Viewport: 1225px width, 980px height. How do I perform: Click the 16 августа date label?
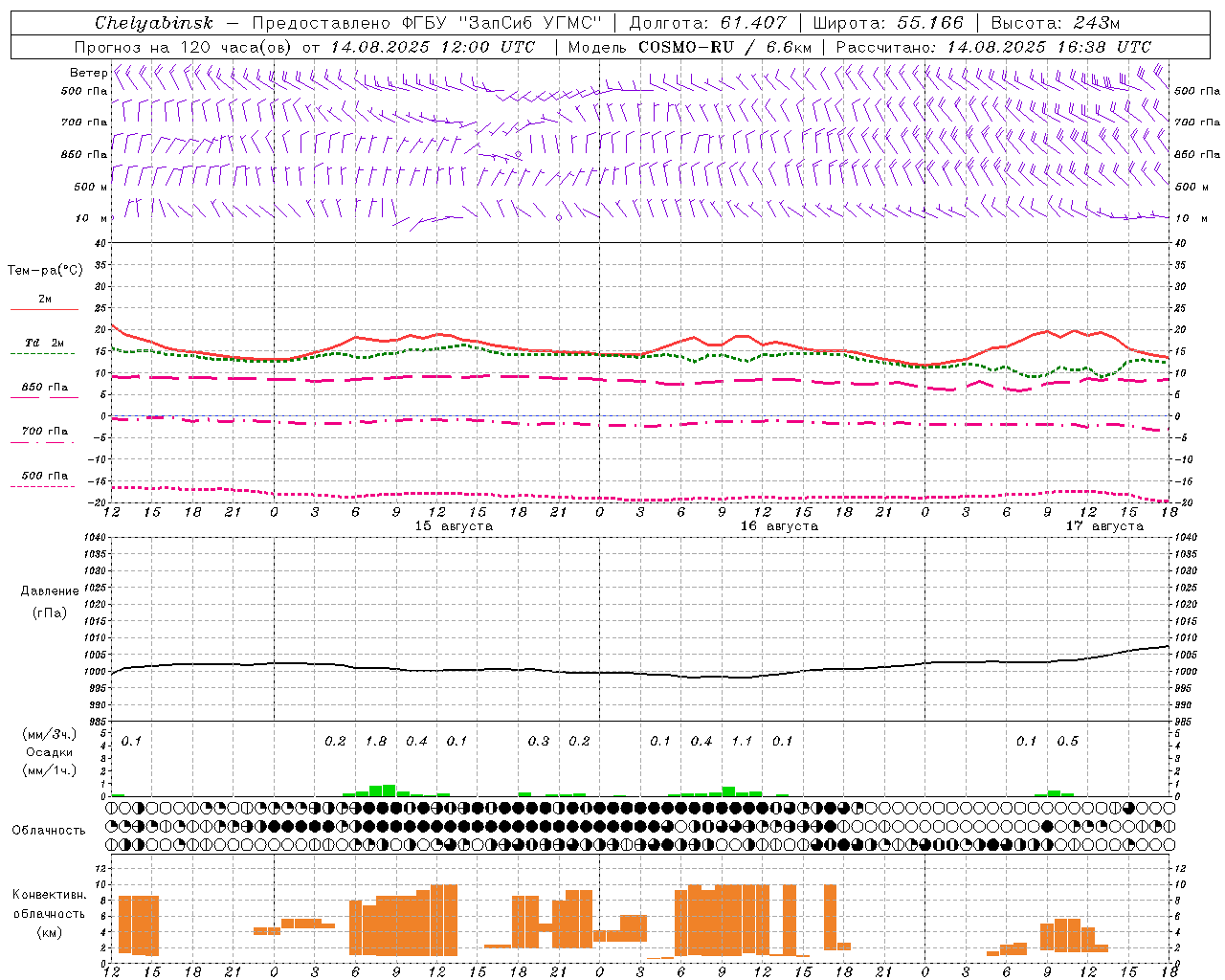point(779,526)
